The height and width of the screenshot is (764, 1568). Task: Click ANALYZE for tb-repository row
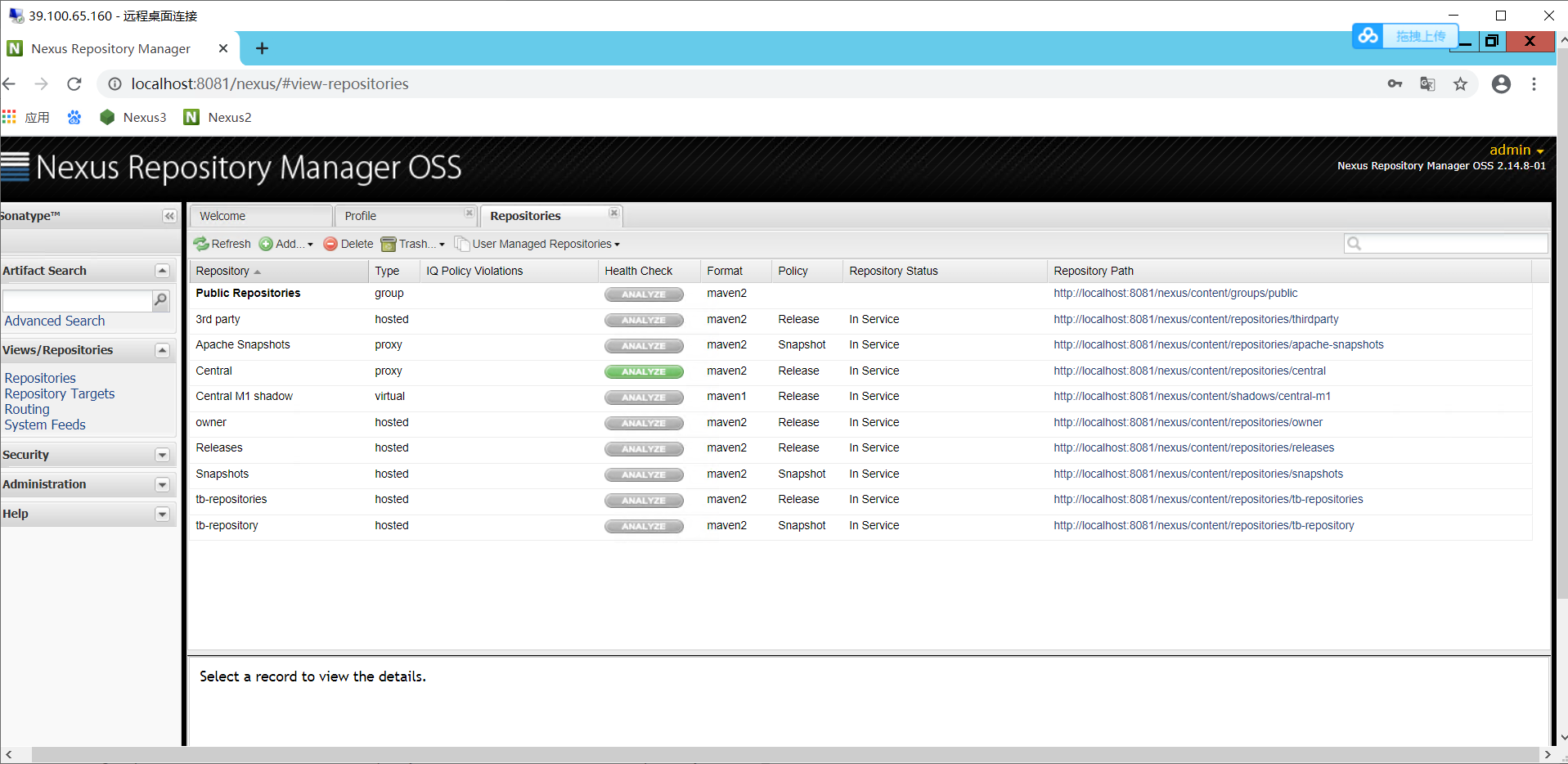click(x=644, y=527)
